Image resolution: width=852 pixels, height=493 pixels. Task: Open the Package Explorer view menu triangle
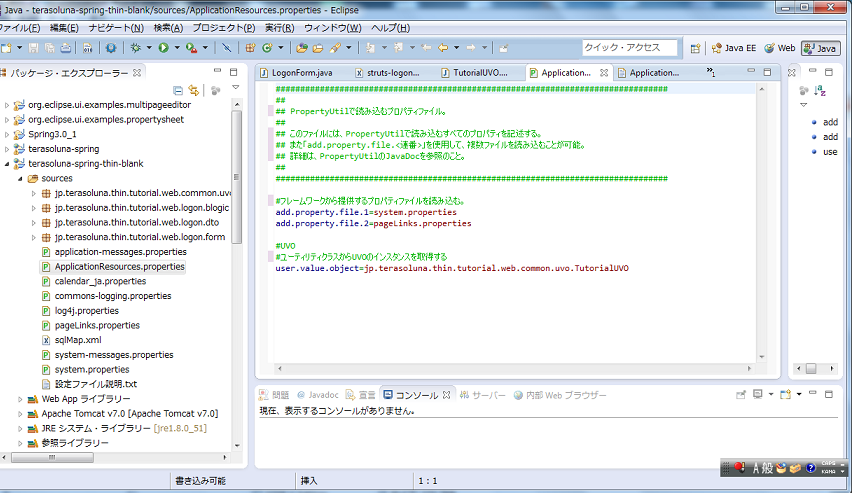pyautogui.click(x=236, y=88)
